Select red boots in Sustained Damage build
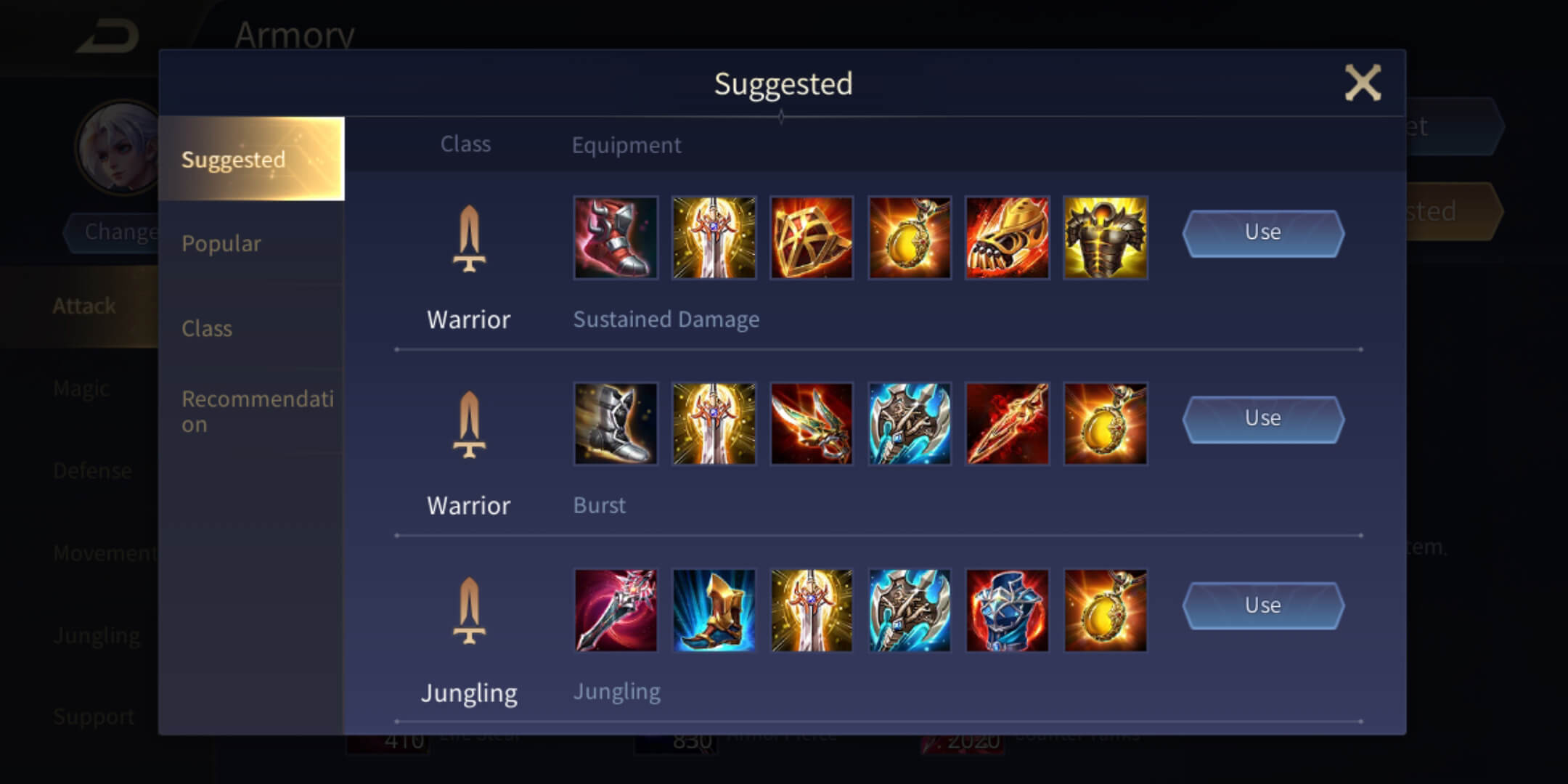1568x784 pixels. [x=616, y=237]
